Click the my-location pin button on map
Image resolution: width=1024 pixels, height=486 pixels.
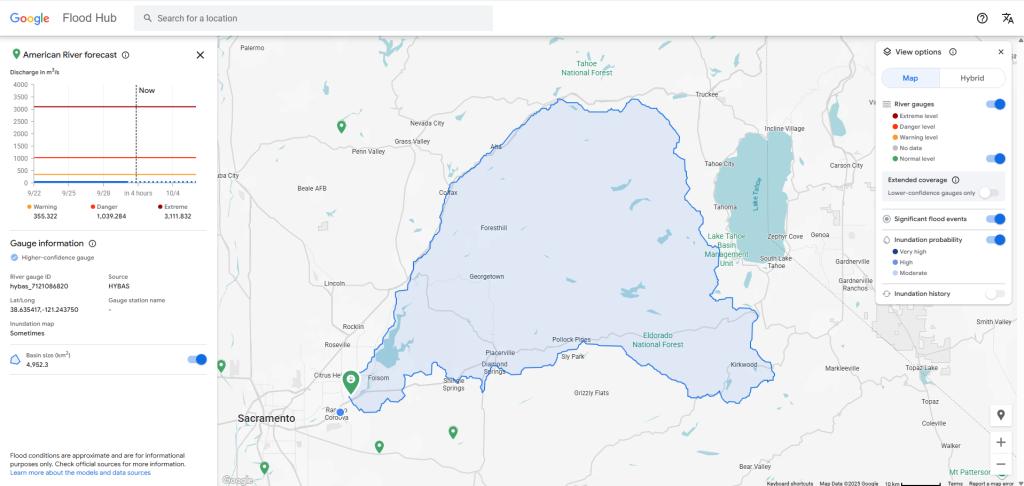point(1000,416)
